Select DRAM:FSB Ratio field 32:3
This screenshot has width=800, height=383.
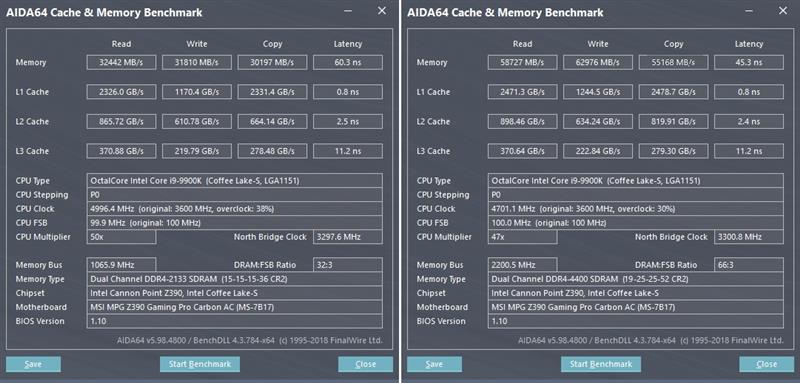(347, 265)
